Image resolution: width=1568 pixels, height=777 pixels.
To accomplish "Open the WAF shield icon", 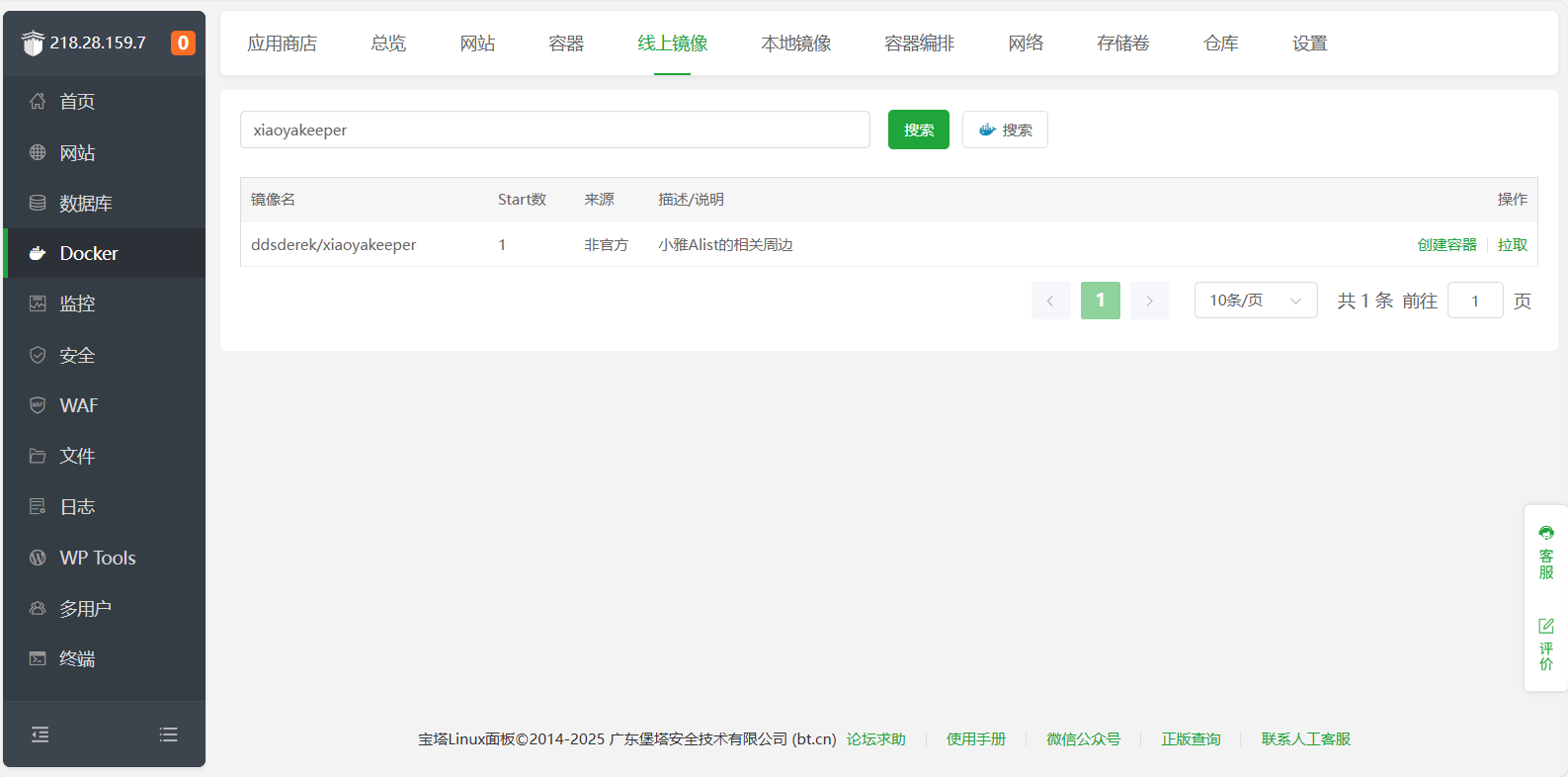I will [x=38, y=405].
